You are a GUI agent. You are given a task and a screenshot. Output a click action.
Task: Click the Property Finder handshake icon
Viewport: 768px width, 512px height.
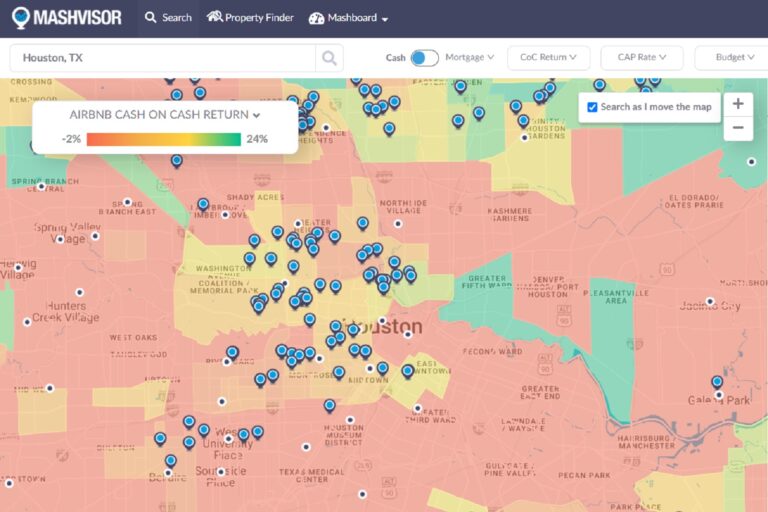(x=214, y=18)
